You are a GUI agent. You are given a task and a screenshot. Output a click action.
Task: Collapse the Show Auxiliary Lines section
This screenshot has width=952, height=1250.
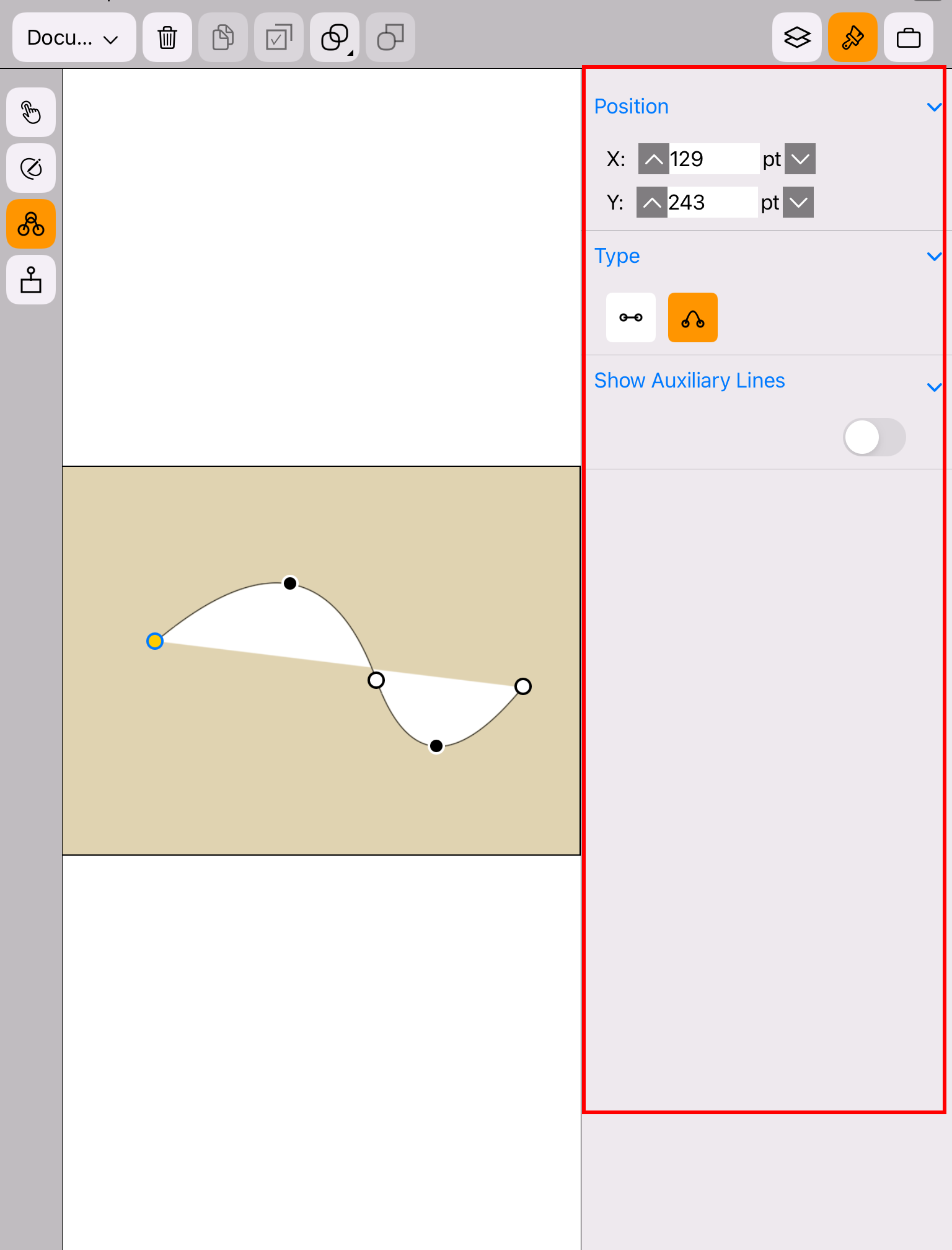934,388
